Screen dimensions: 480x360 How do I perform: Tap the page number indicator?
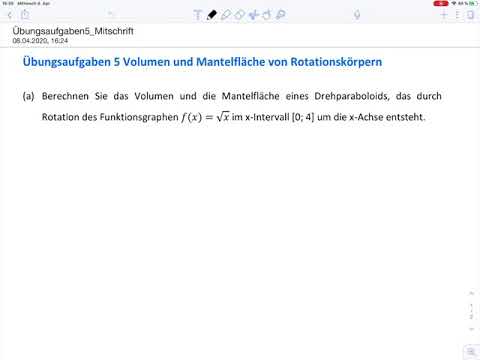471,311
